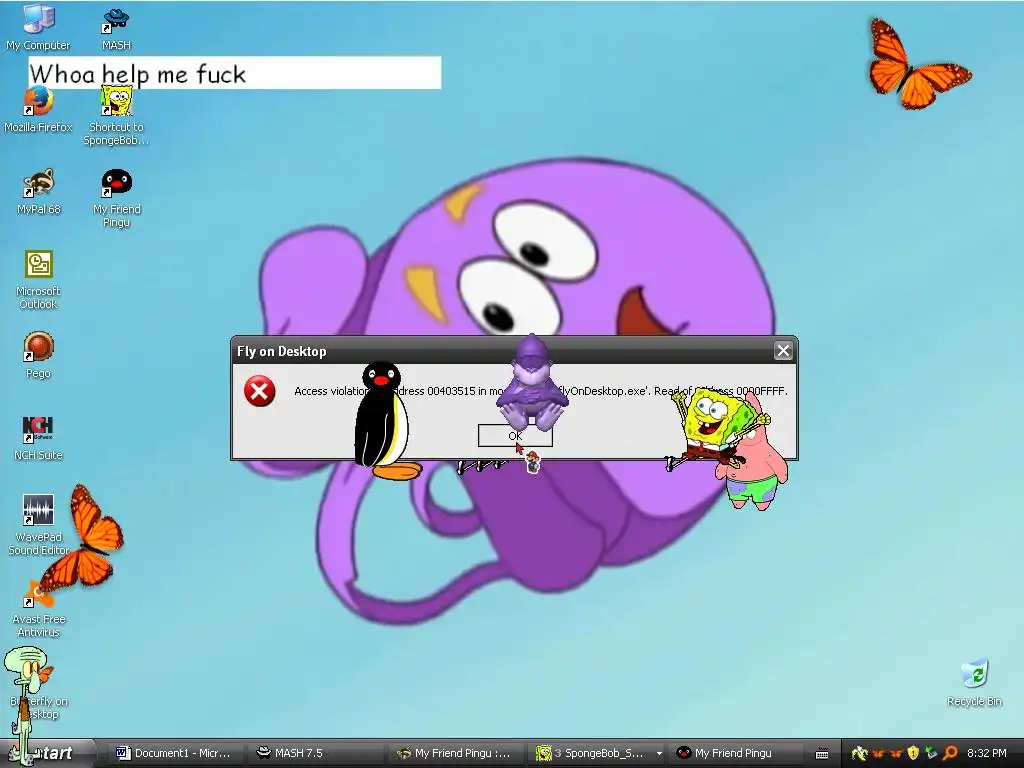This screenshot has width=1024, height=768.
Task: Open the Recycle Bin
Action: (974, 683)
